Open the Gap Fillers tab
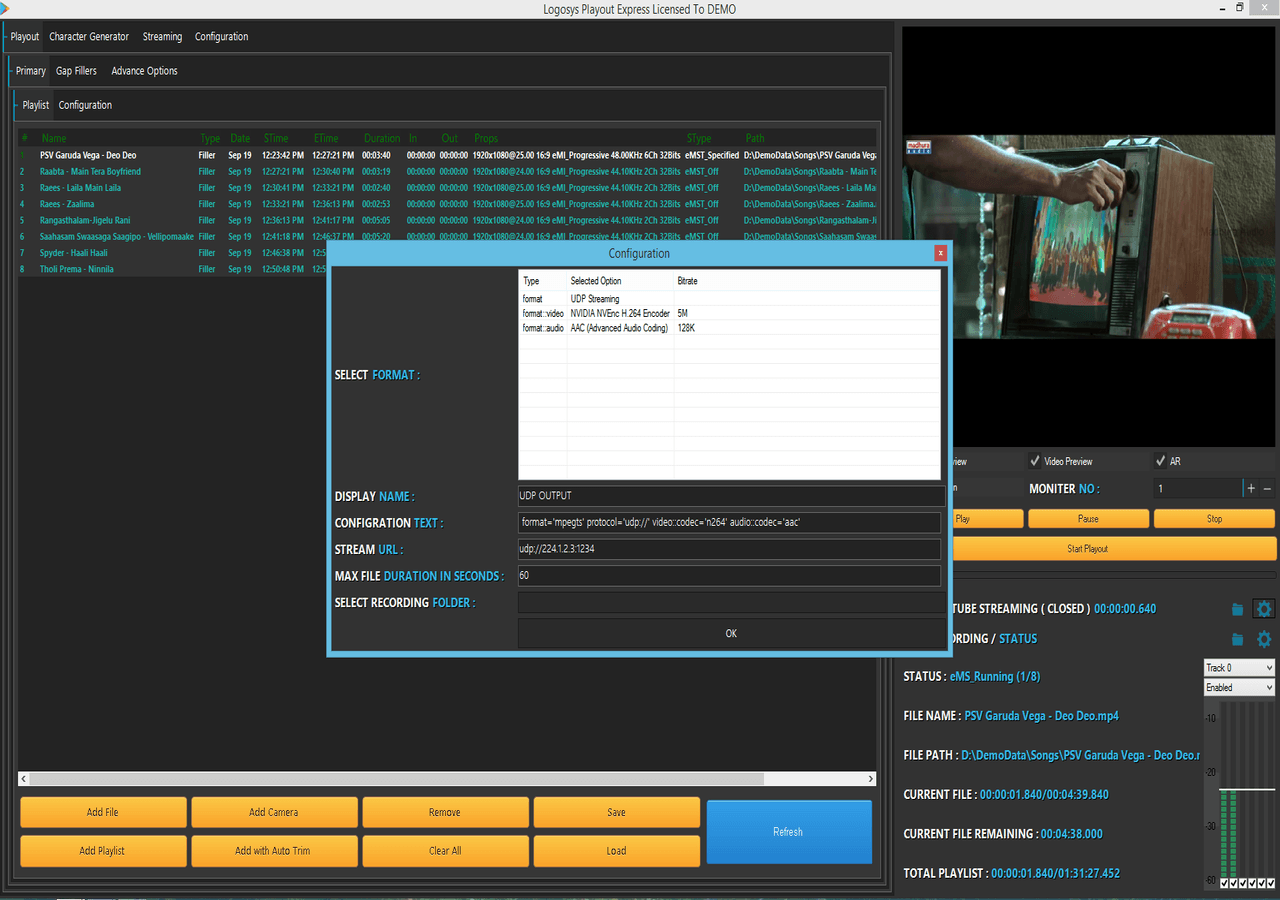 pyautogui.click(x=77, y=71)
